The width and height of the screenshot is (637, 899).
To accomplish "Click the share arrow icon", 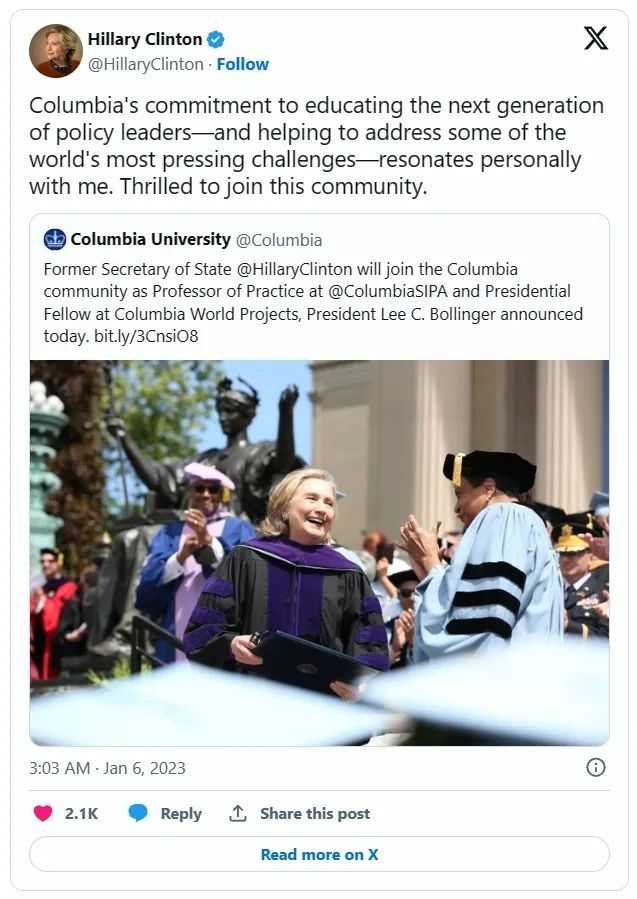I will [x=238, y=813].
